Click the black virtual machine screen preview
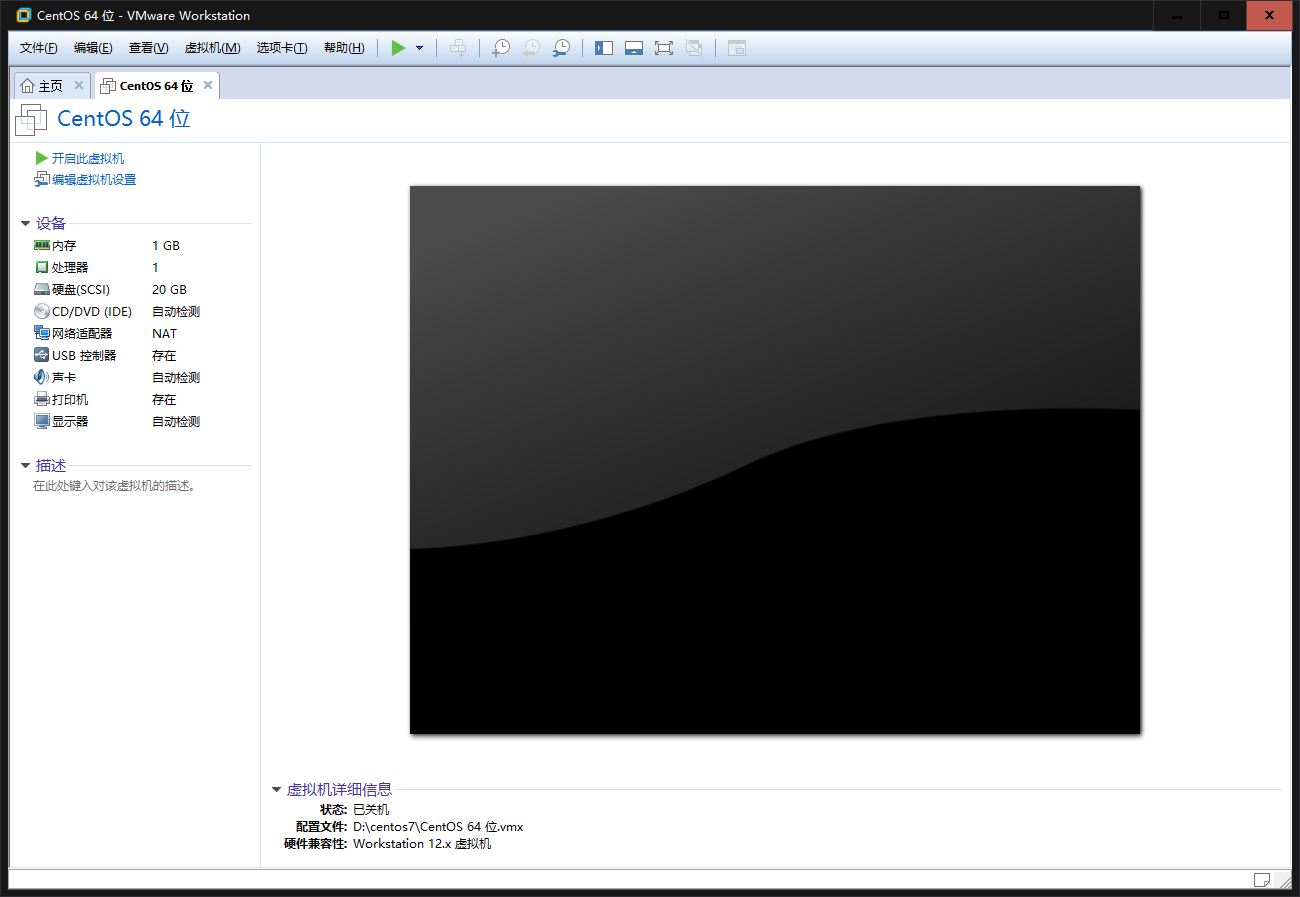 pyautogui.click(x=775, y=459)
